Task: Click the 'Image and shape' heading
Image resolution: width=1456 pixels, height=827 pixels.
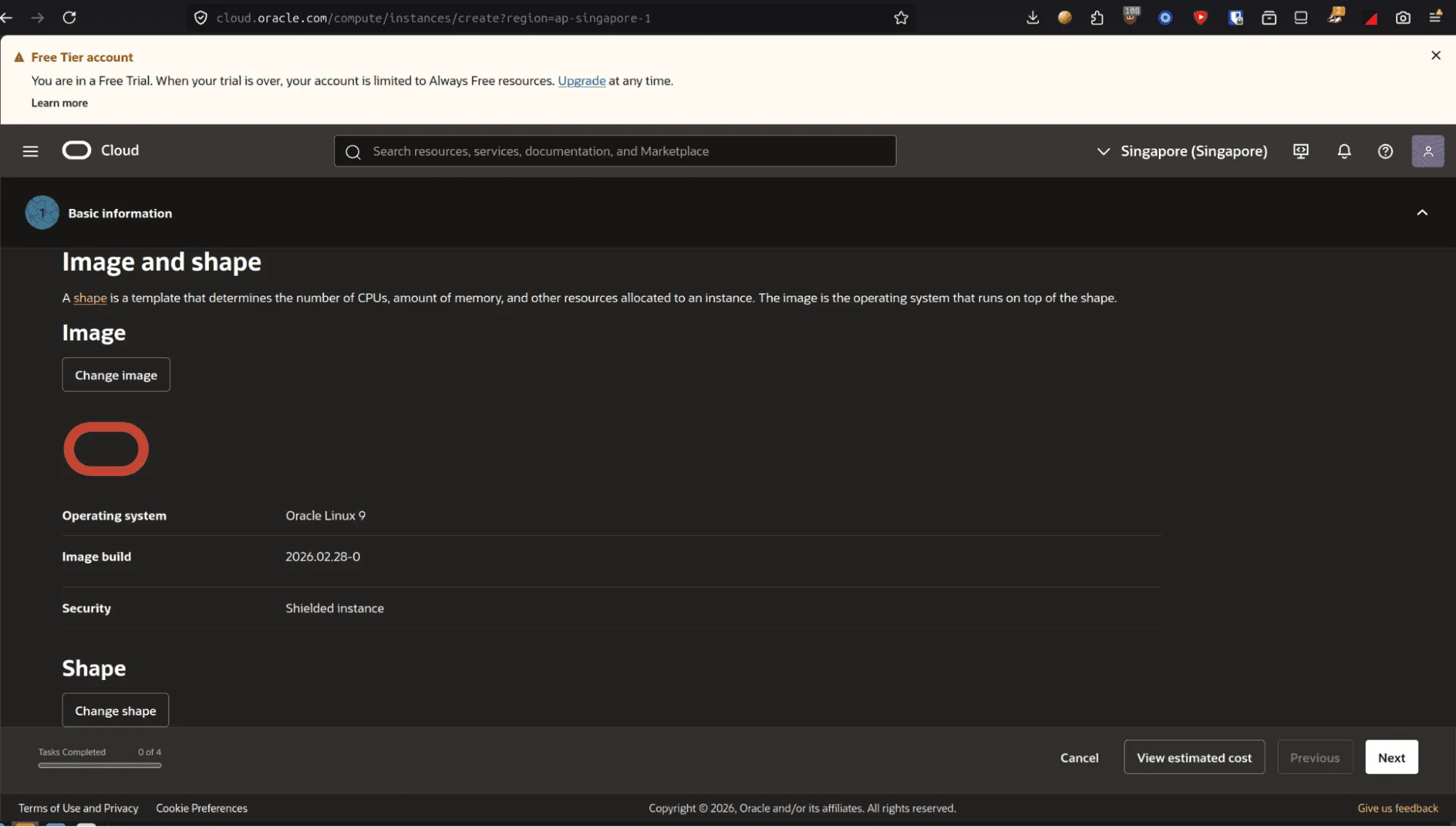Action: tap(162, 261)
